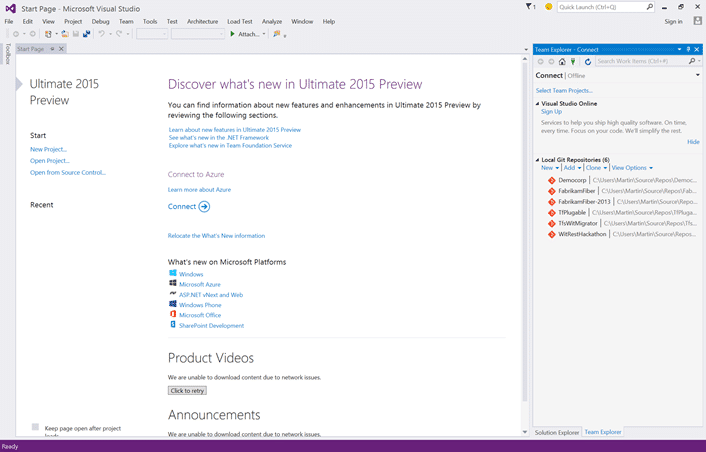Image resolution: width=706 pixels, height=452 pixels.
Task: Click the Open File toolbar icon
Action: pos(65,34)
